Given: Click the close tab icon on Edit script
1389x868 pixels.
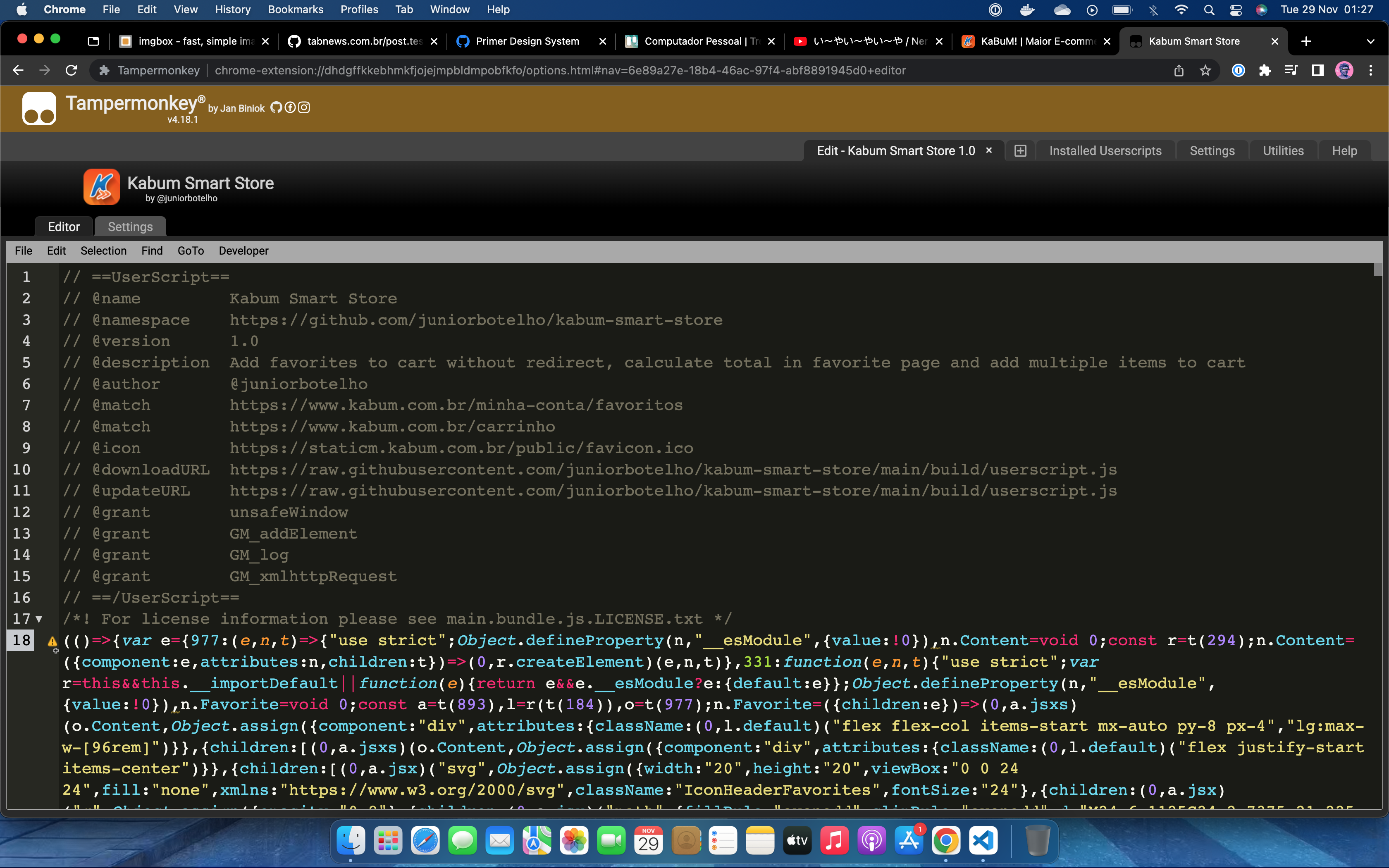Looking at the screenshot, I should click(989, 151).
